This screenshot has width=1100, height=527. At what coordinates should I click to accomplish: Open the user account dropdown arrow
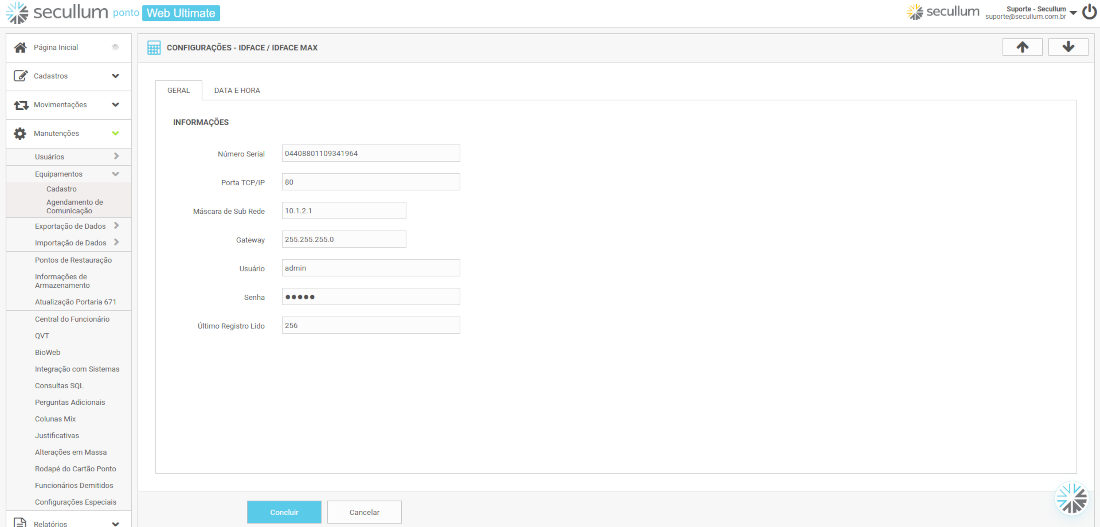(1073, 13)
